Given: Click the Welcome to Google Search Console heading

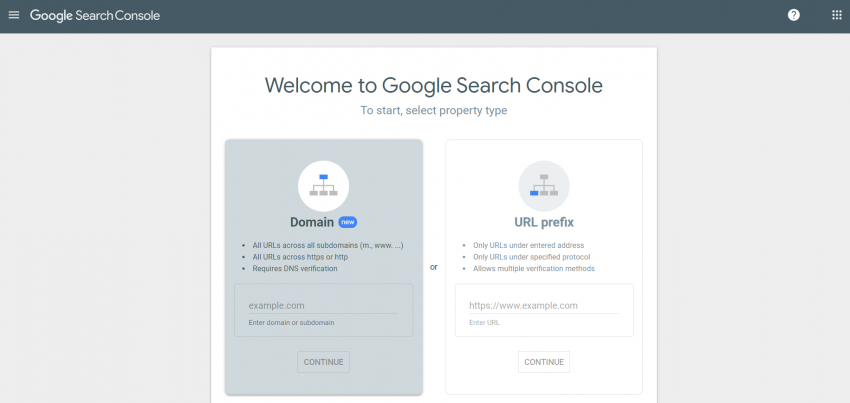Looking at the screenshot, I should coord(434,86).
